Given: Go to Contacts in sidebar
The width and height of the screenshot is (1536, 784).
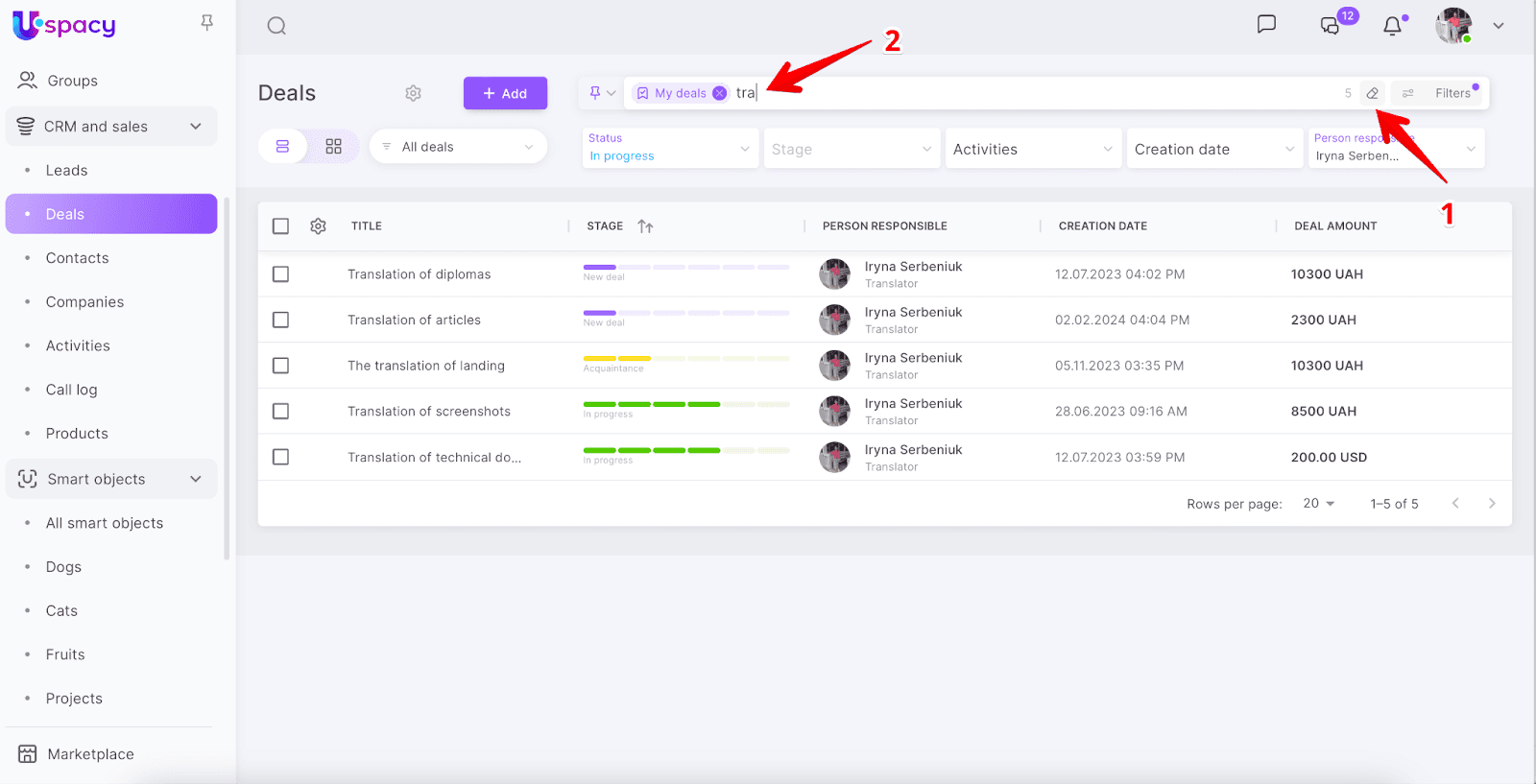Looking at the screenshot, I should coord(77,258).
